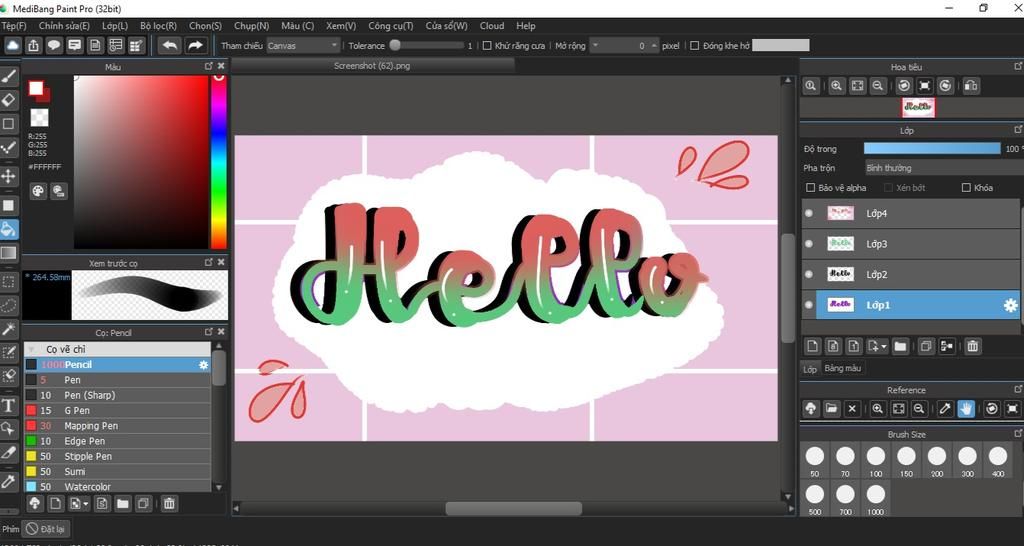Switch to Bảng màu tab
The width and height of the screenshot is (1024, 546).
click(842, 368)
